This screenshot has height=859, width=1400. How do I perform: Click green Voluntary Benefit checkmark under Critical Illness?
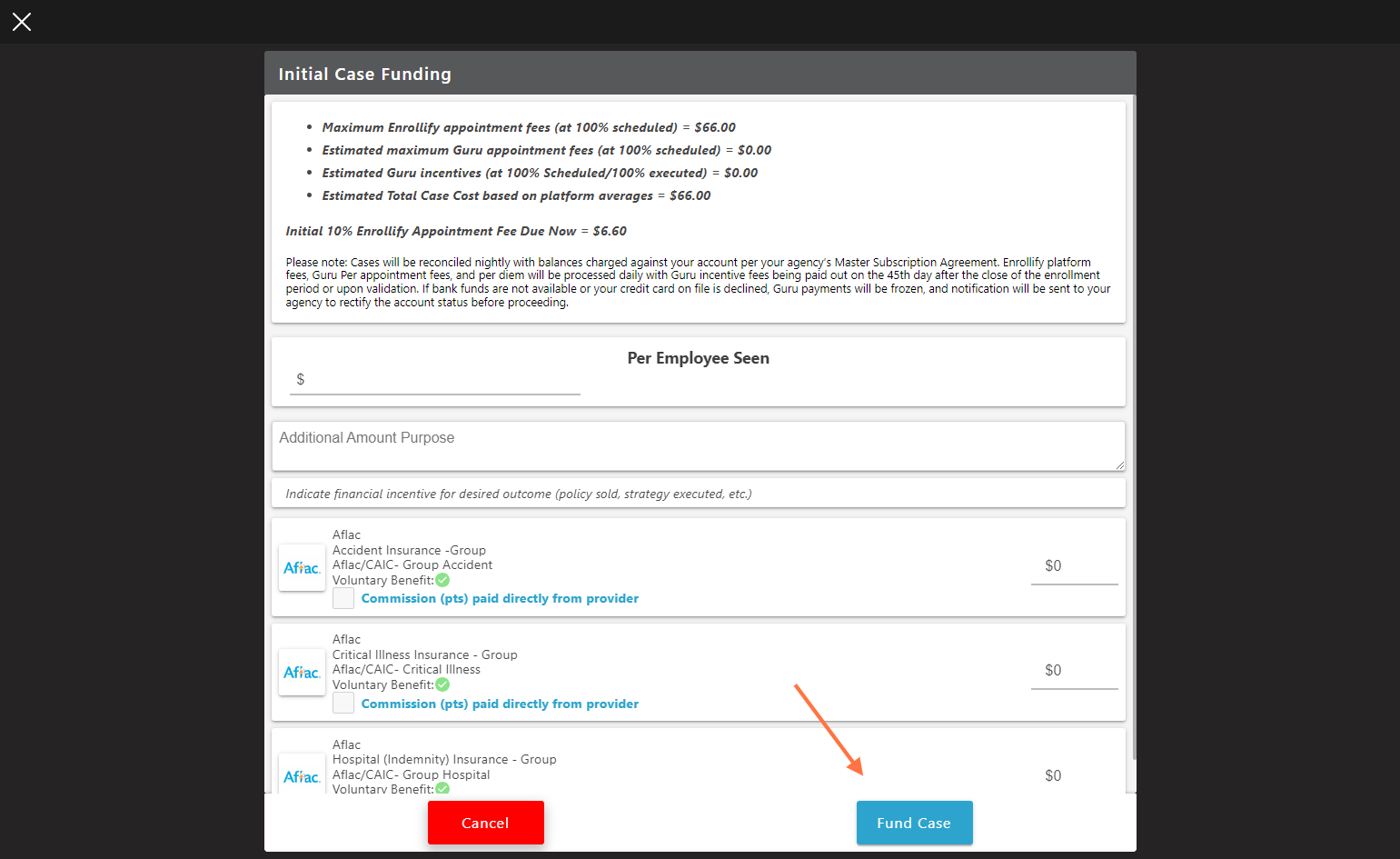click(442, 684)
